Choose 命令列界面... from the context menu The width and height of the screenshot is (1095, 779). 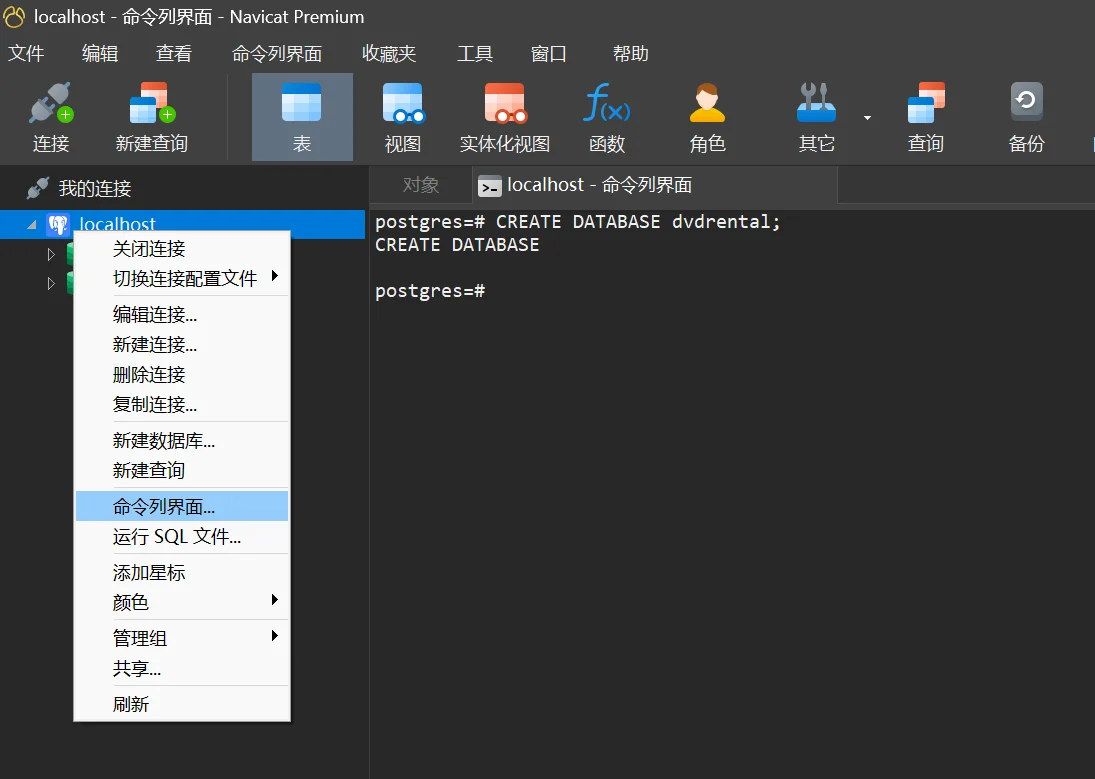point(164,507)
